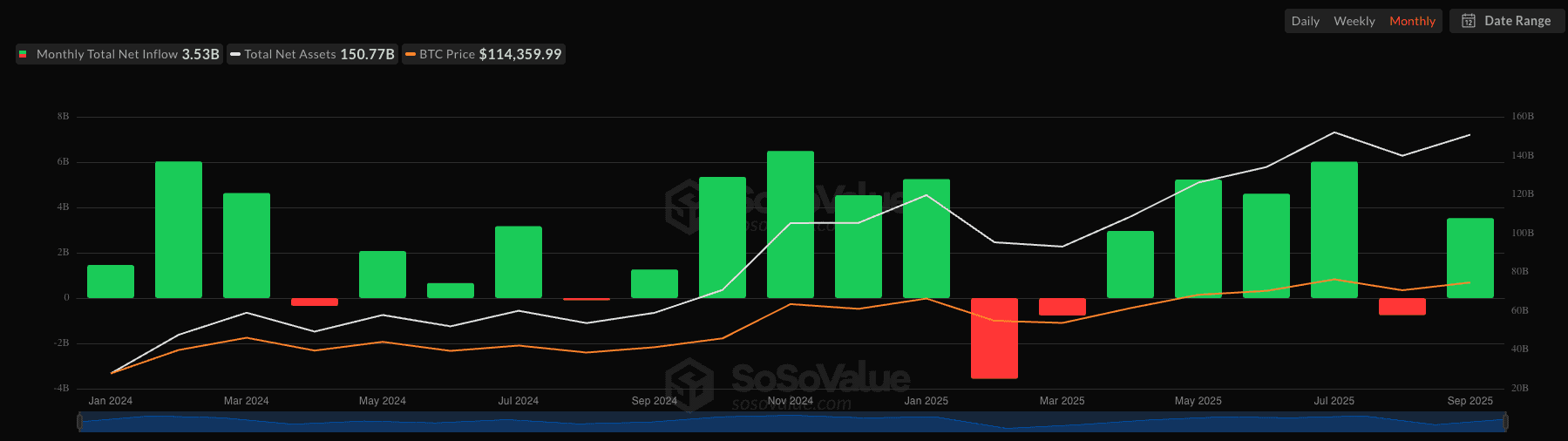1568x441 pixels.
Task: Open the Date Range picker
Action: click(1517, 21)
